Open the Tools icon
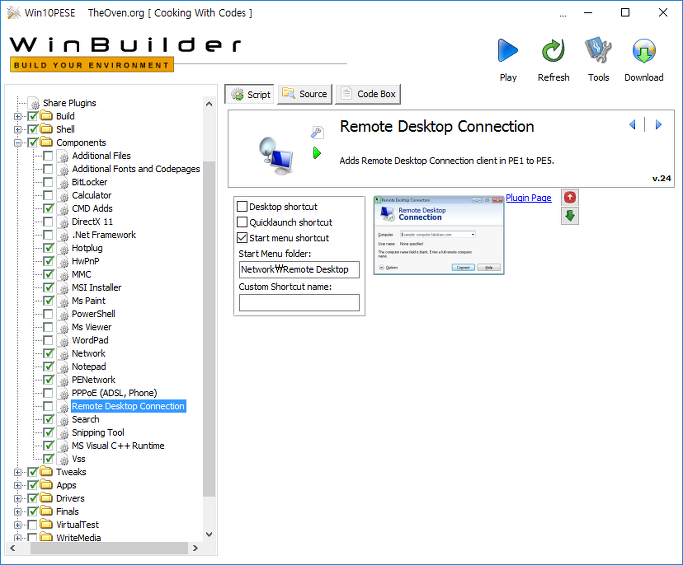 click(x=598, y=51)
